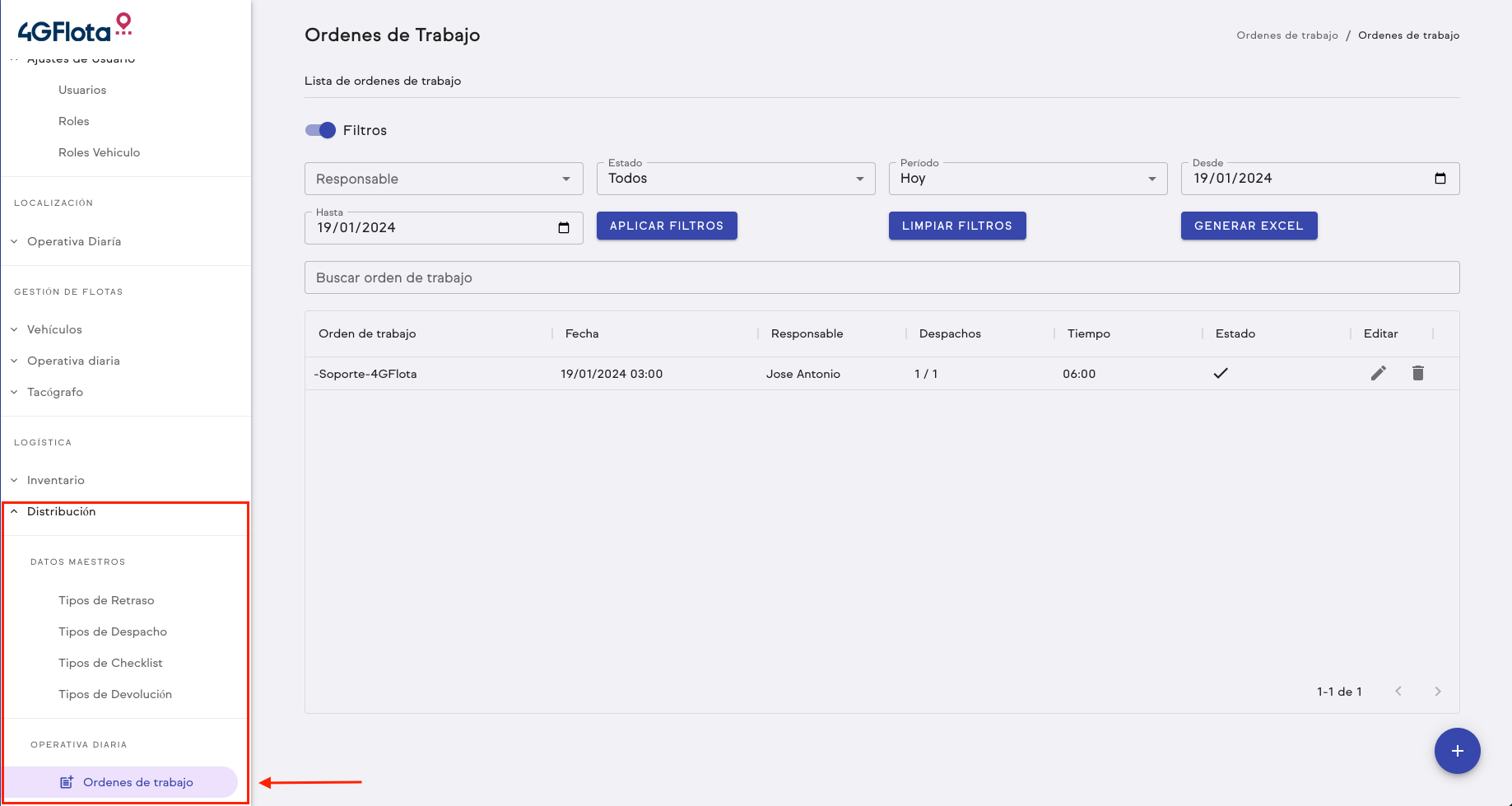
Task: Open Tipos de Despacho in sidebar
Action: point(113,631)
